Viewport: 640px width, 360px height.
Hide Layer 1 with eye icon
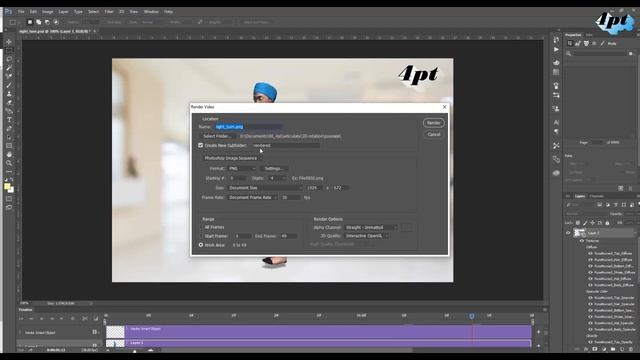pyautogui.click(x=568, y=233)
